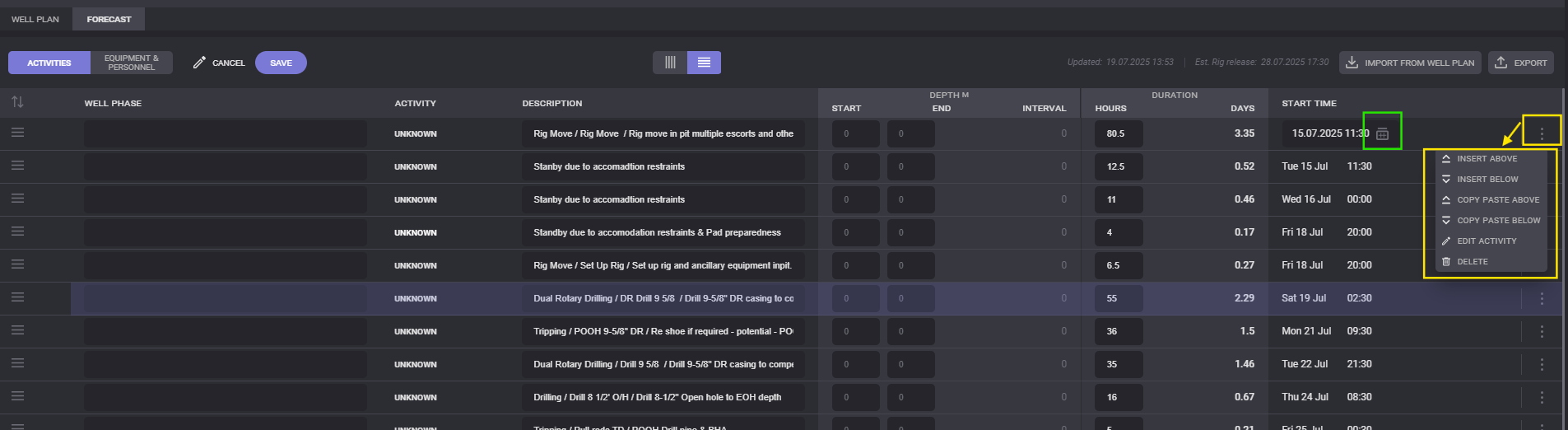The image size is (1568, 430).
Task: Switch to row list view icon
Action: click(704, 63)
